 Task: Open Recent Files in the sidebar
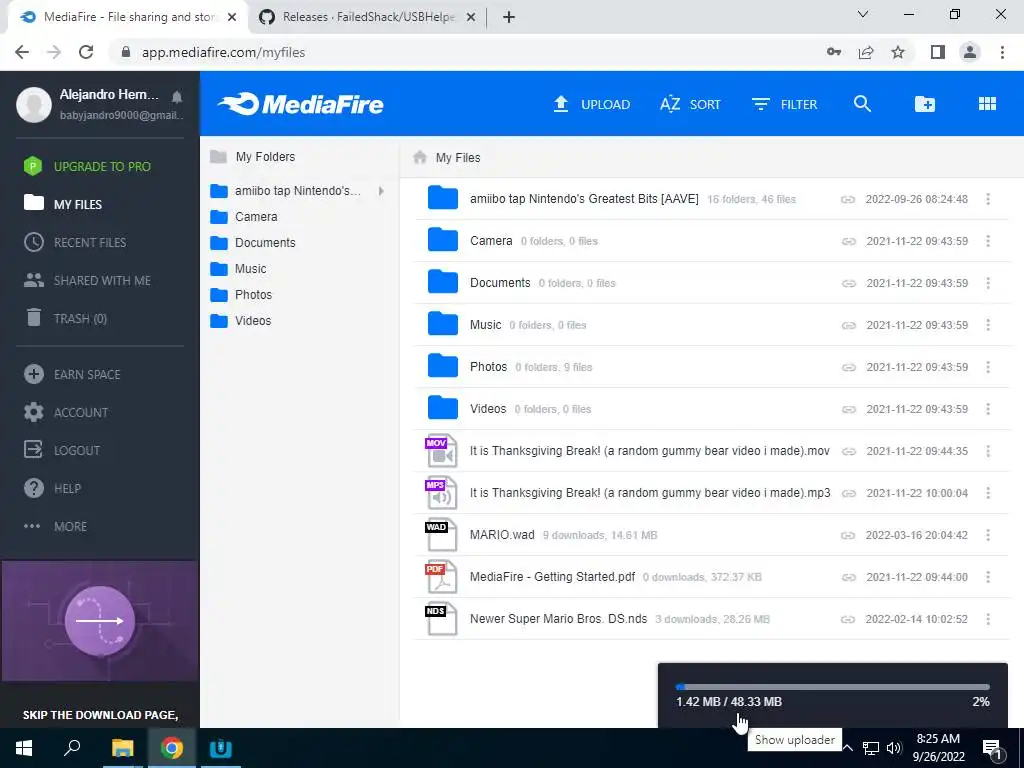(75, 242)
